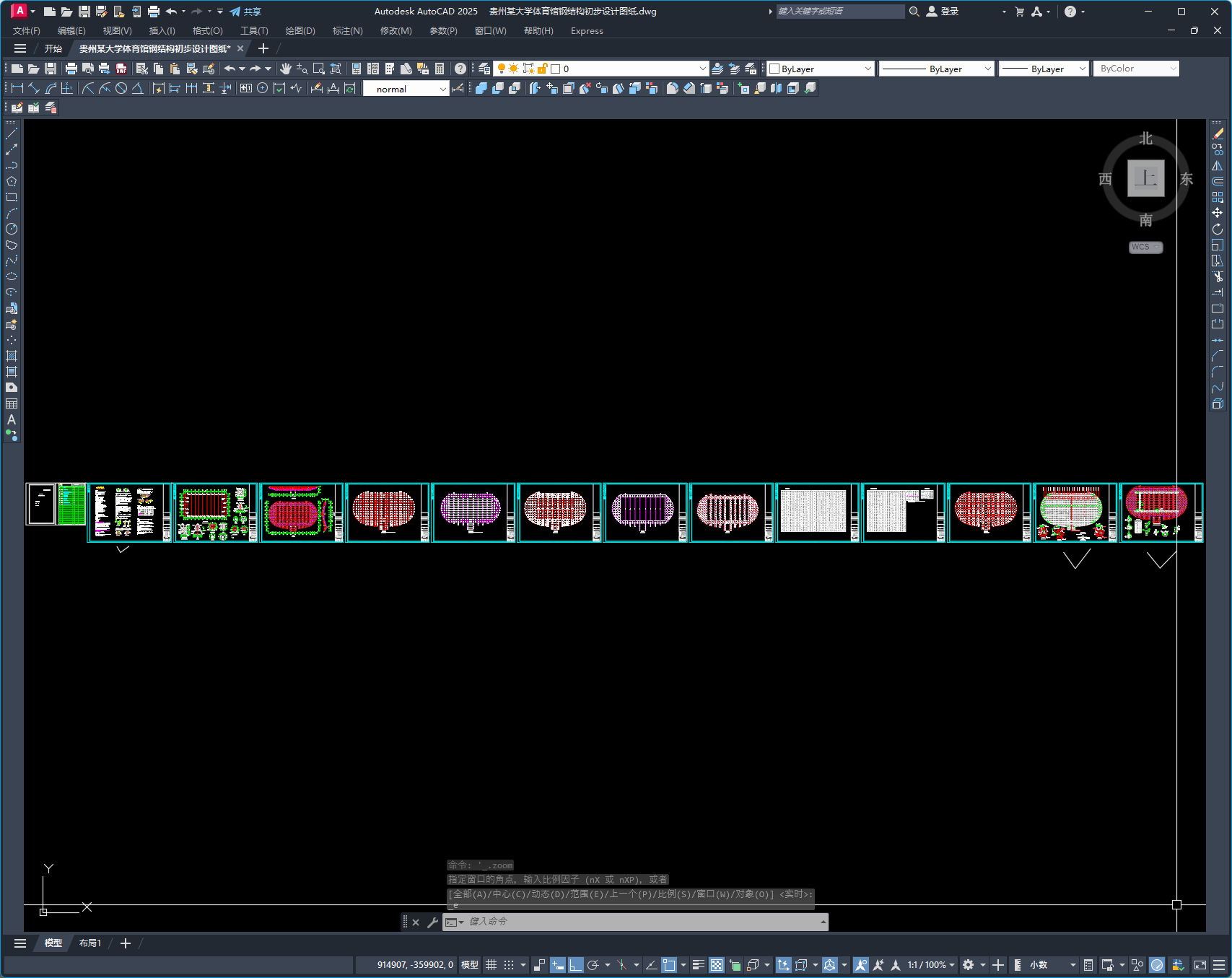The image size is (1232, 978).
Task: Toggle grid display in status bar
Action: click(492, 965)
